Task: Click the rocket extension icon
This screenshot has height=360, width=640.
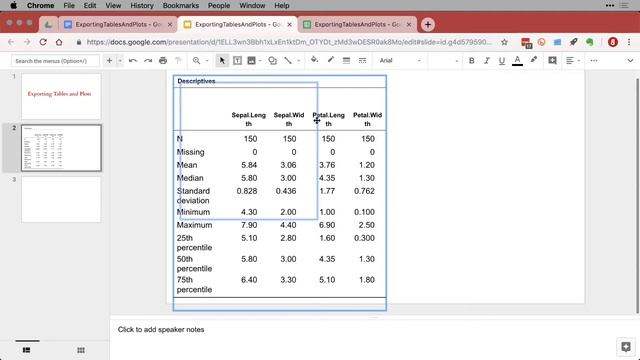Action: tap(573, 42)
